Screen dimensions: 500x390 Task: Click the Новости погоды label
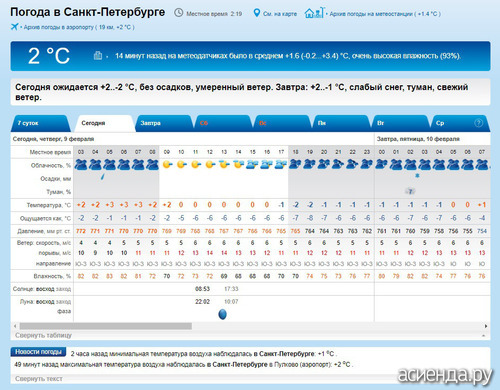[x=38, y=352]
